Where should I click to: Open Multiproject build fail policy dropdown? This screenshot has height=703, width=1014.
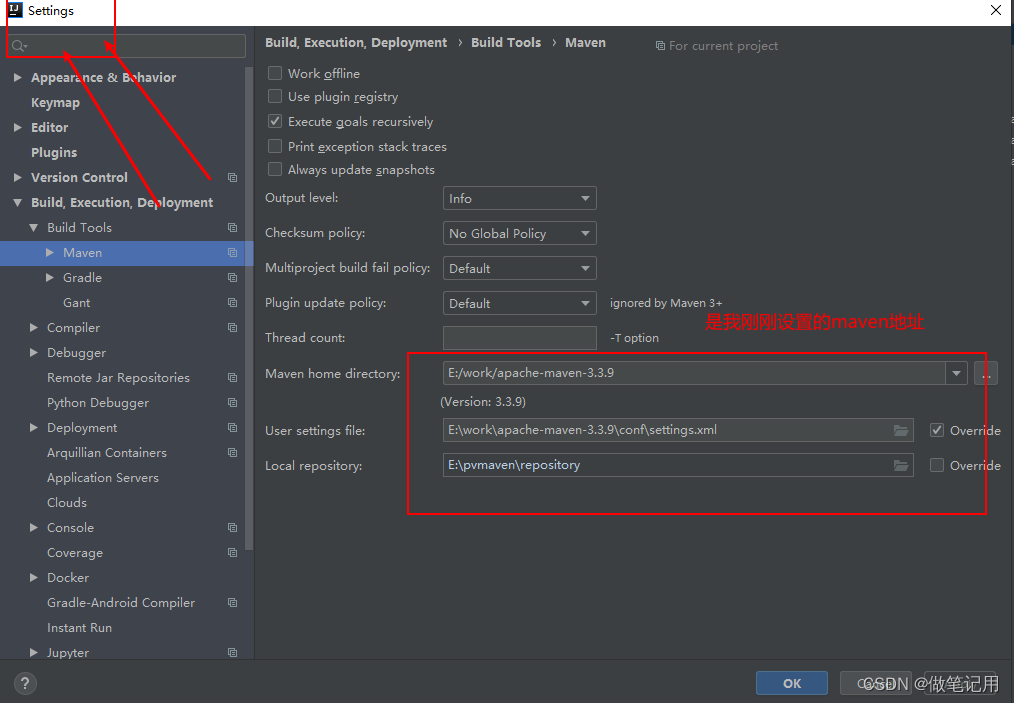[519, 268]
